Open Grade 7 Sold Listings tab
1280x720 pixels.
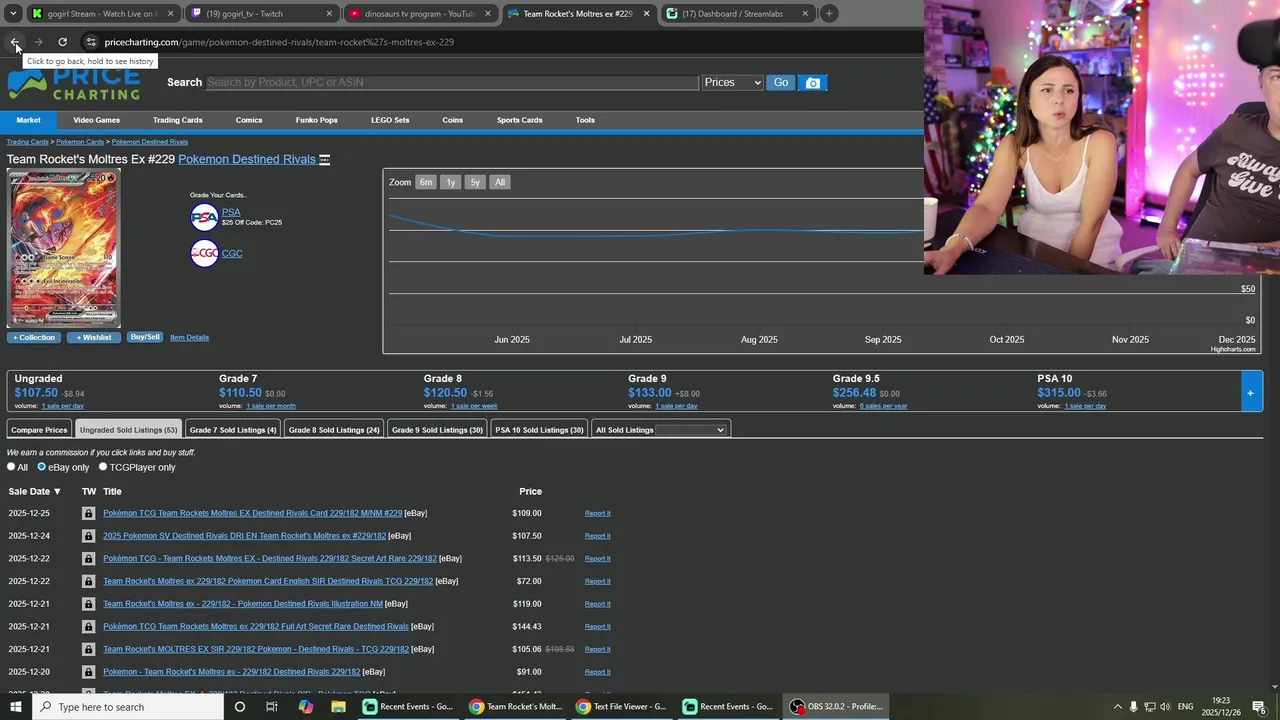point(233,430)
